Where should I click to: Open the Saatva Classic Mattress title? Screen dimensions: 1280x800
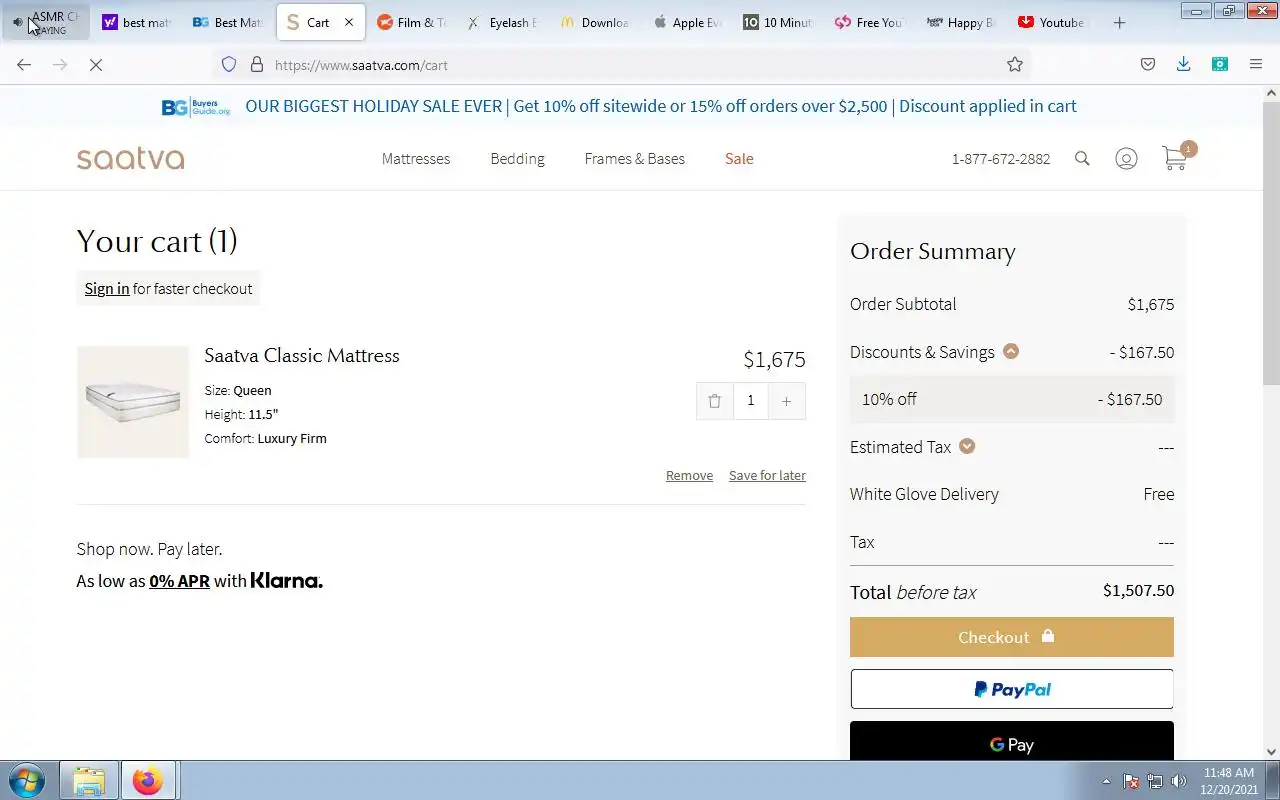(x=302, y=355)
